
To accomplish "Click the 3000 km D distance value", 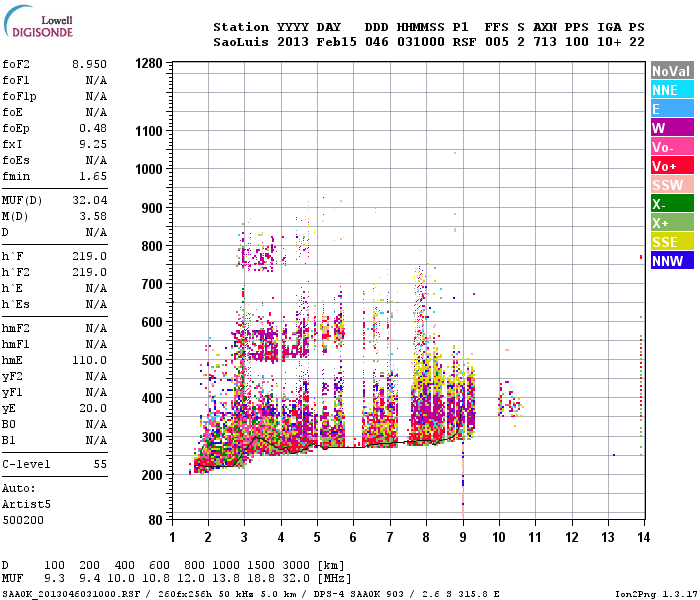I will [296, 565].
